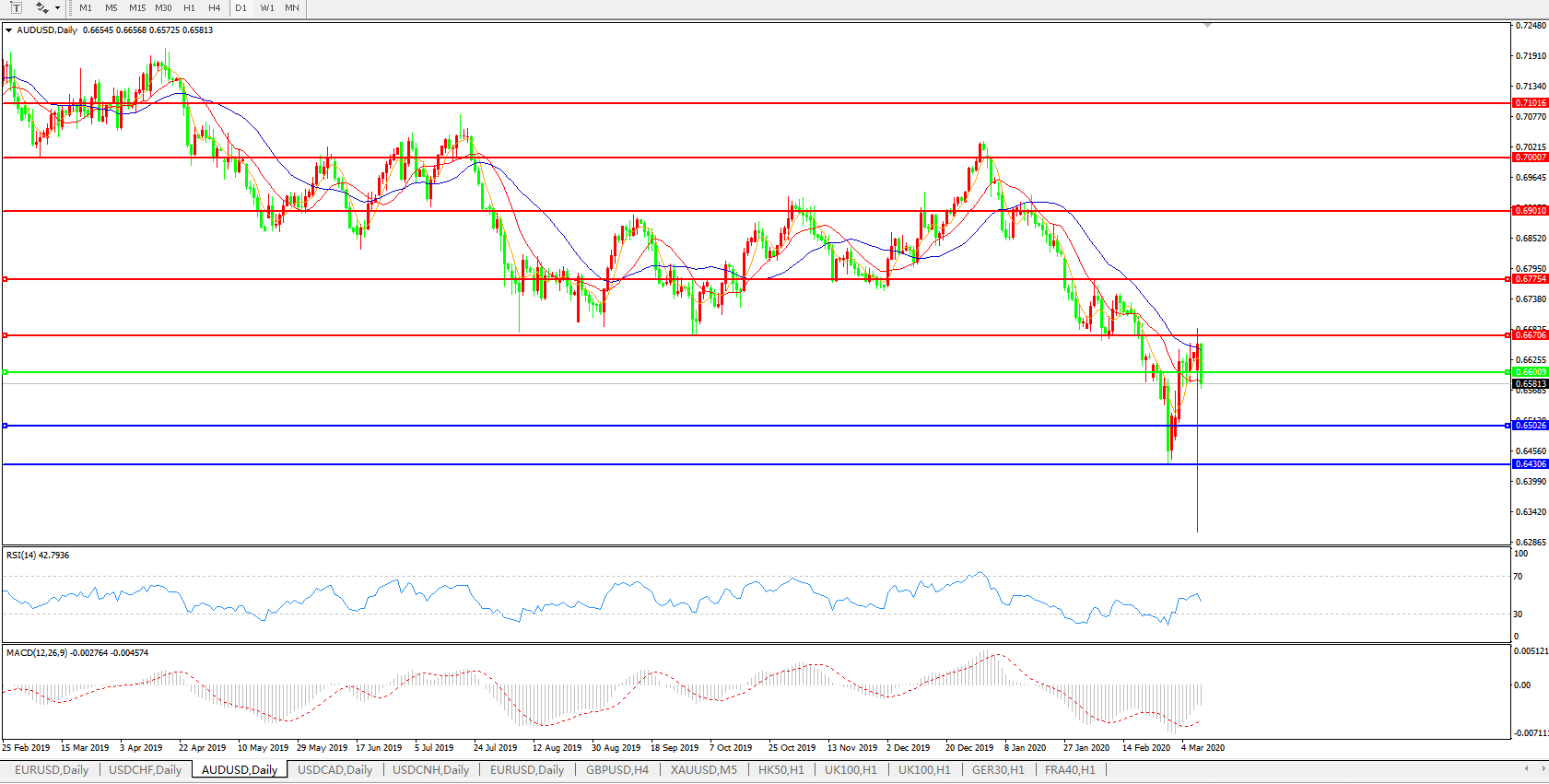
Task: Click the red 0.66706 line anchor square
Action: tap(6, 335)
